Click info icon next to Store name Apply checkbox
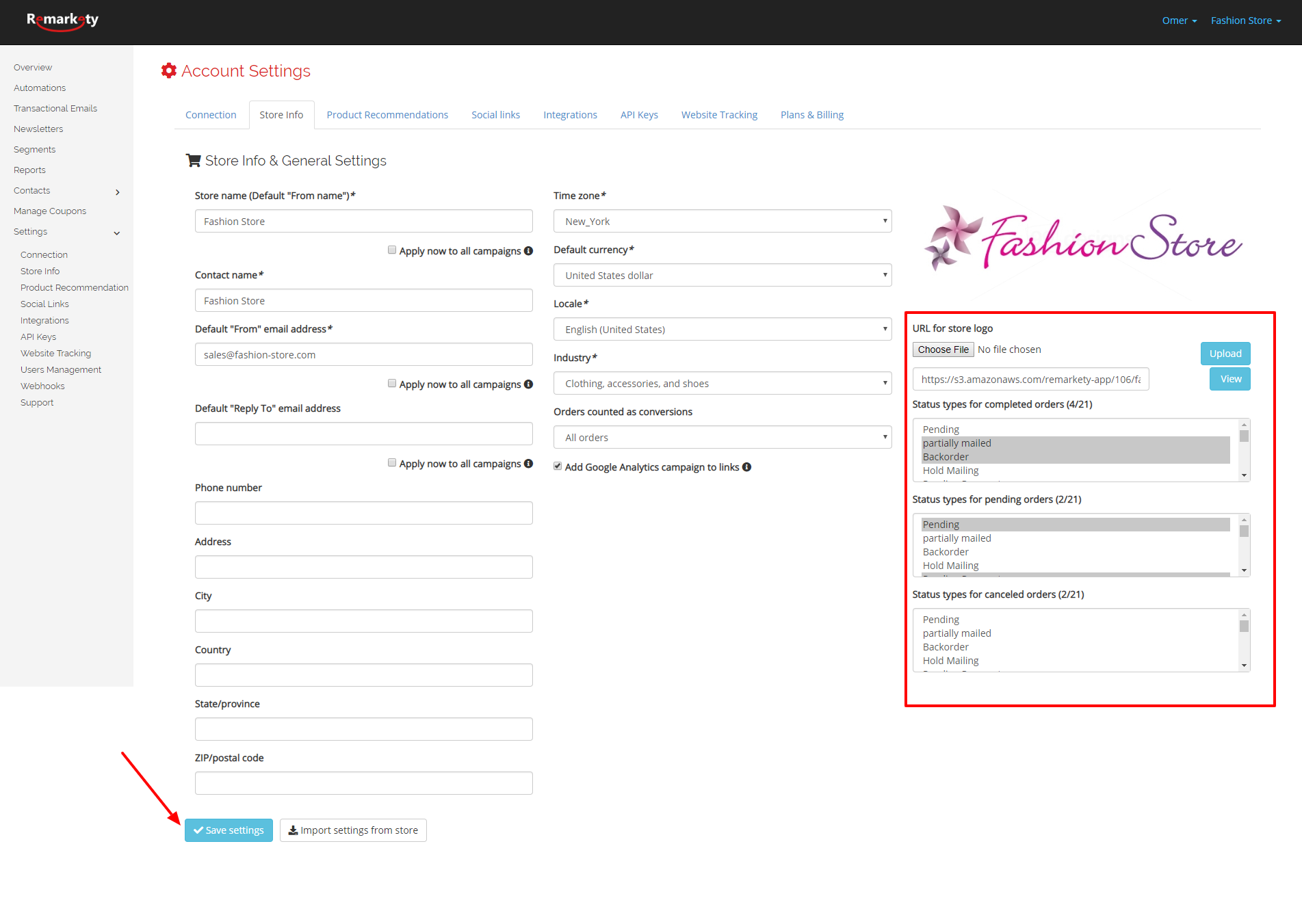 coord(528,251)
